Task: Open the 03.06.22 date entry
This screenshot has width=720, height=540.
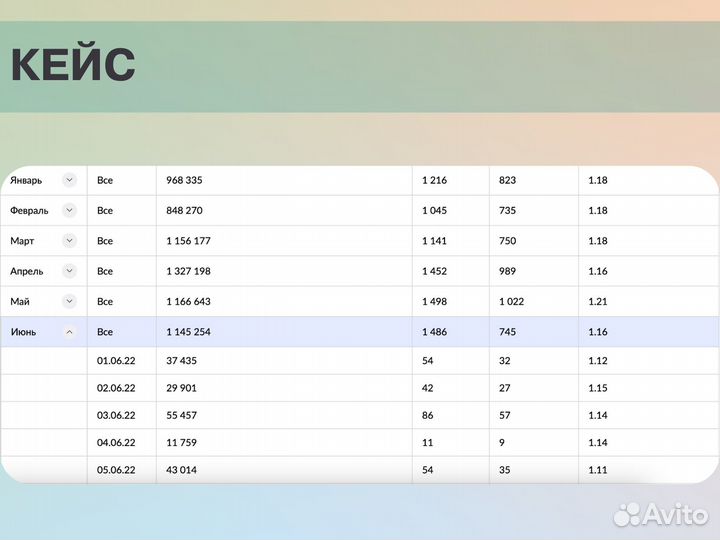Action: (x=116, y=415)
